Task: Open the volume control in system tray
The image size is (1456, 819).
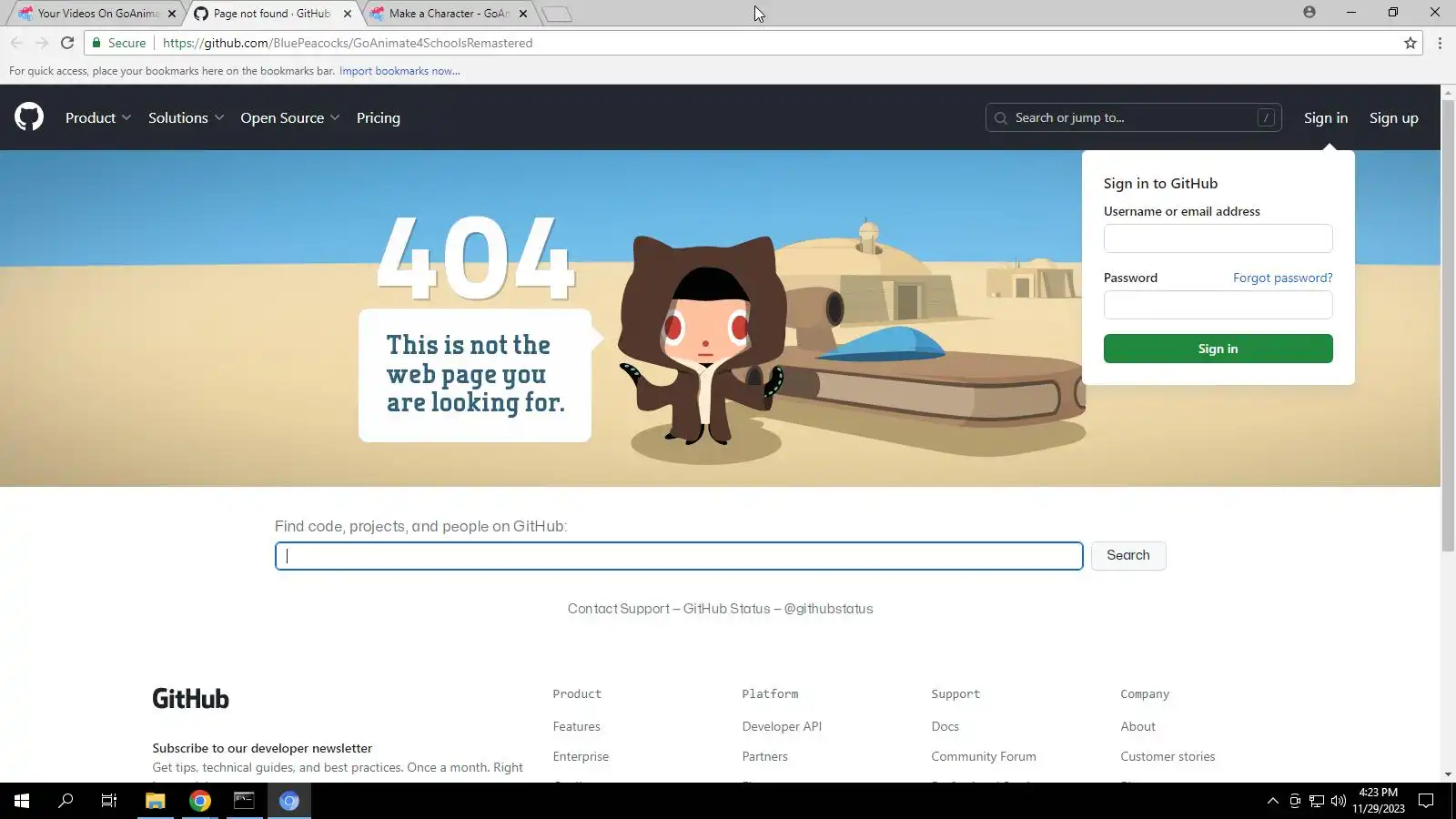Action: (1338, 801)
